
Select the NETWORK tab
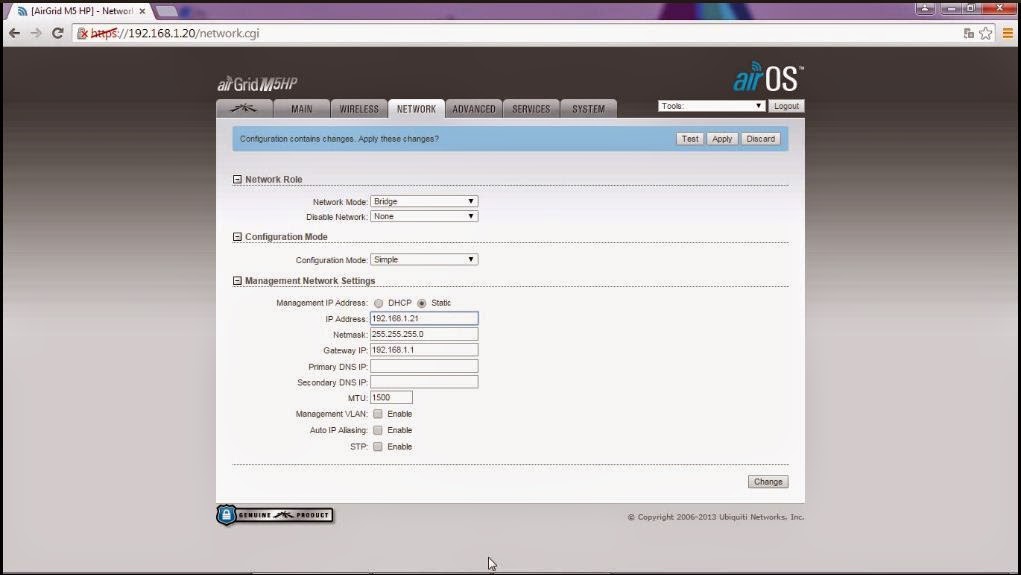pos(416,109)
